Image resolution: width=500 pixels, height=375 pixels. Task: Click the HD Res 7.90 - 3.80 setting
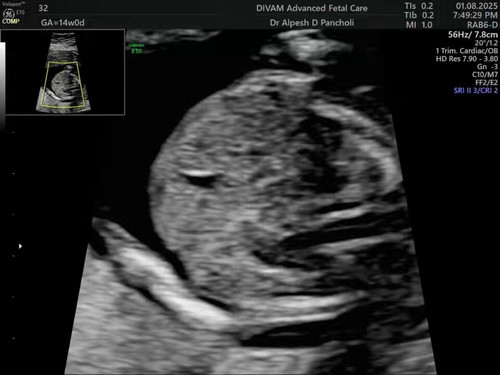[x=467, y=59]
